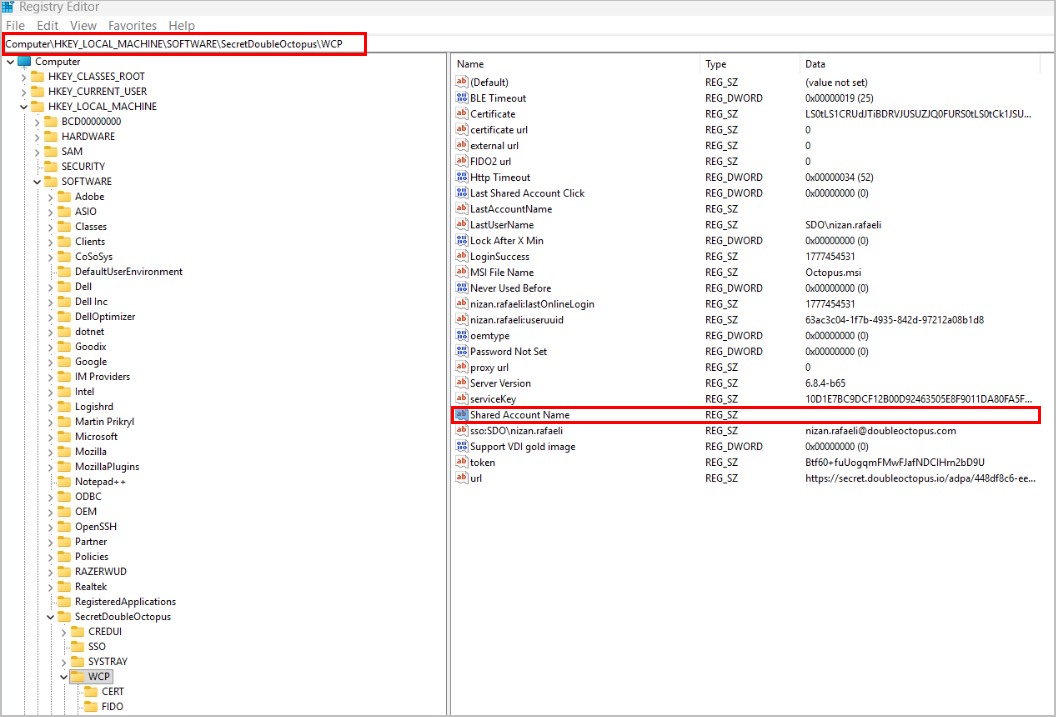The height and width of the screenshot is (717, 1056).
Task: Open the Edit menu
Action: 47,26
